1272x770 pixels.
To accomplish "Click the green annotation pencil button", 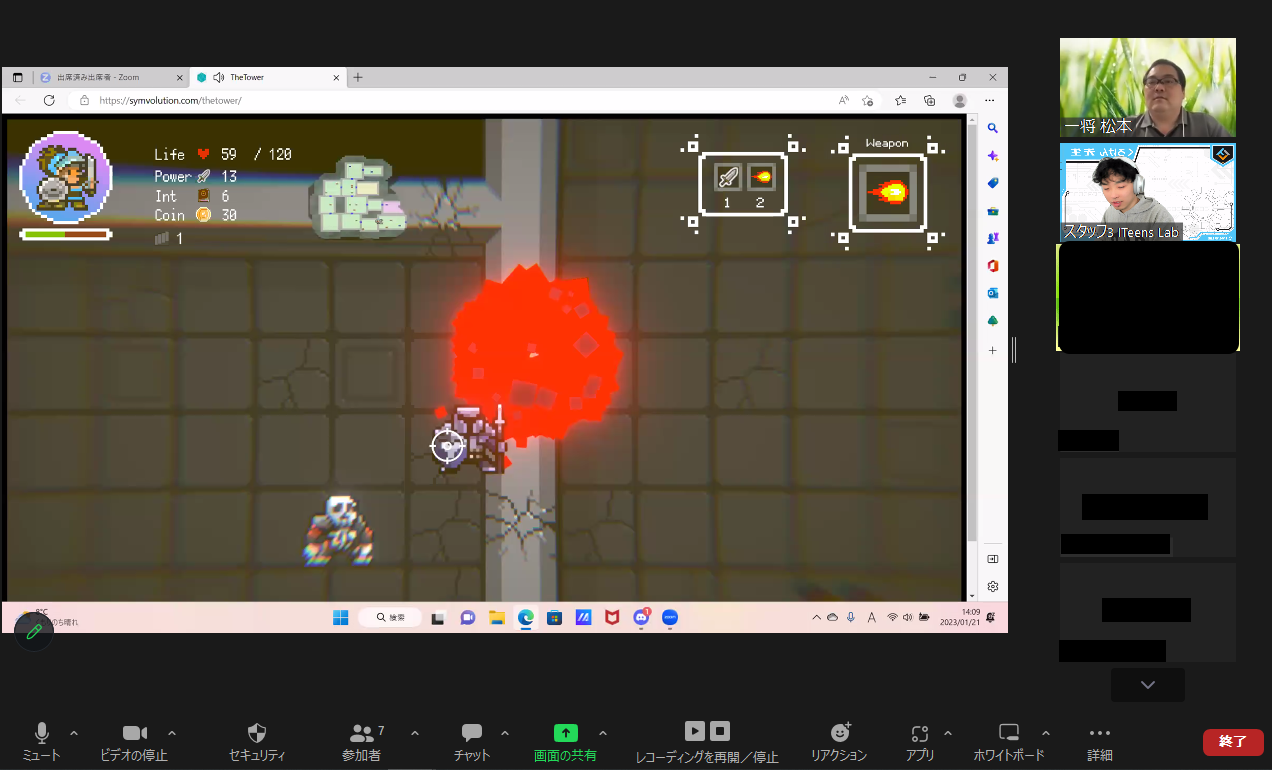I will pyautogui.click(x=34, y=631).
